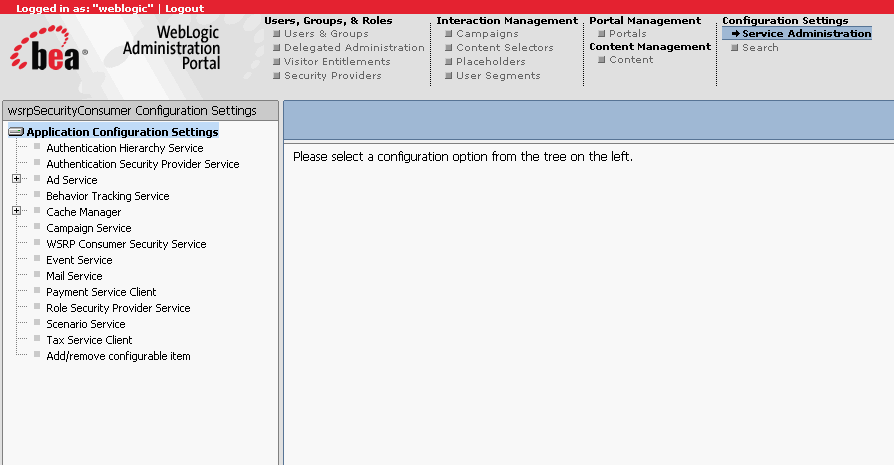Click the Portal Management heading
Screen dimensions: 894x465
(x=645, y=21)
